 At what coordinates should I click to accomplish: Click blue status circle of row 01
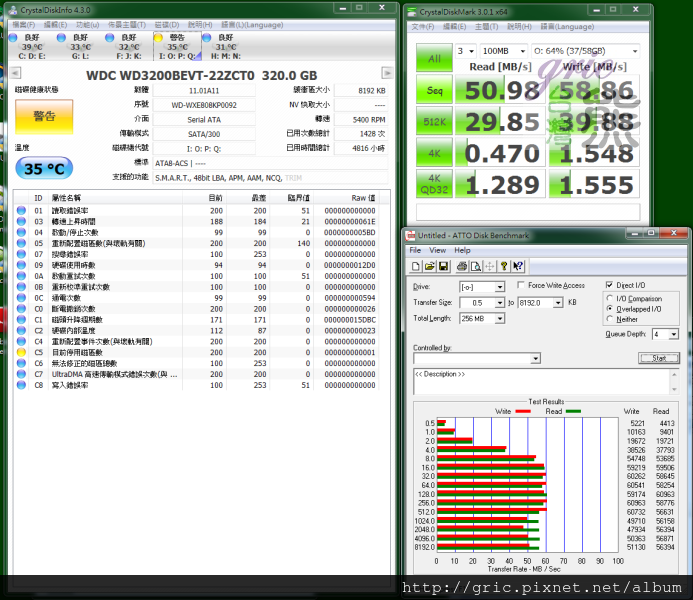tap(21, 210)
